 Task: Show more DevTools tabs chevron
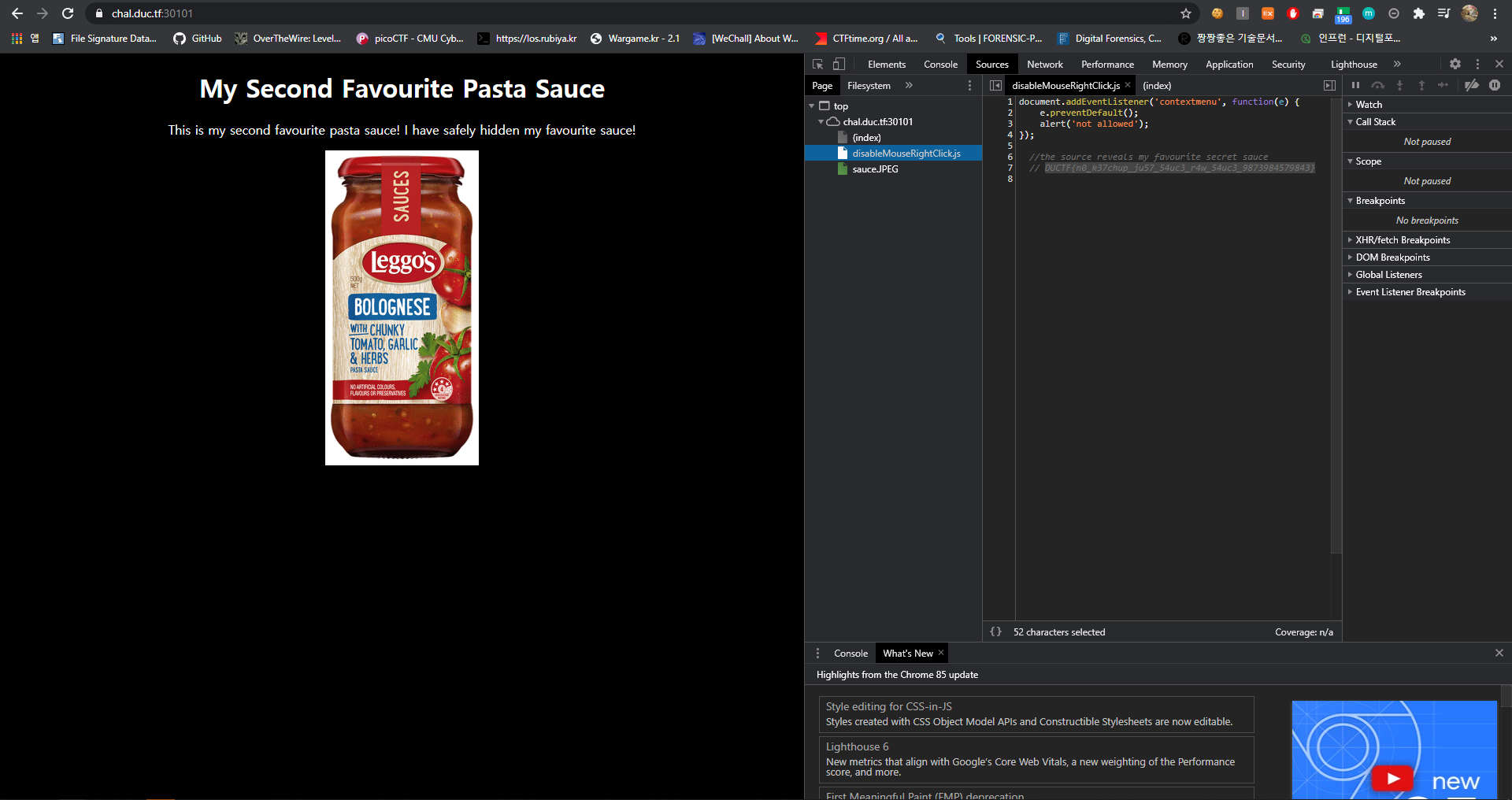(1397, 65)
